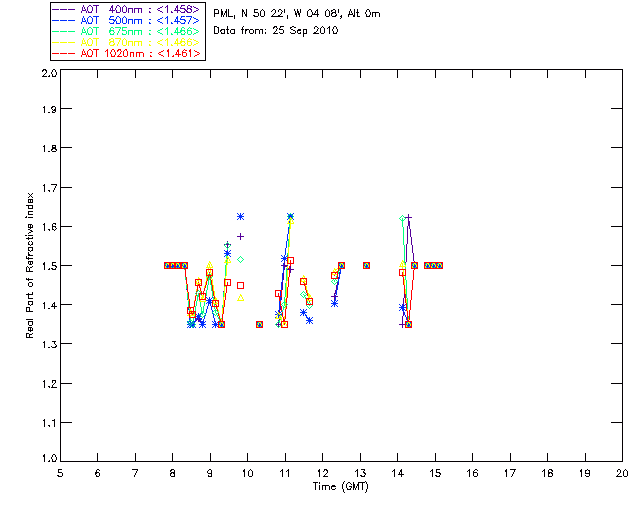
Task: Click the AOT 675nm legend entry
Action: coord(127,31)
